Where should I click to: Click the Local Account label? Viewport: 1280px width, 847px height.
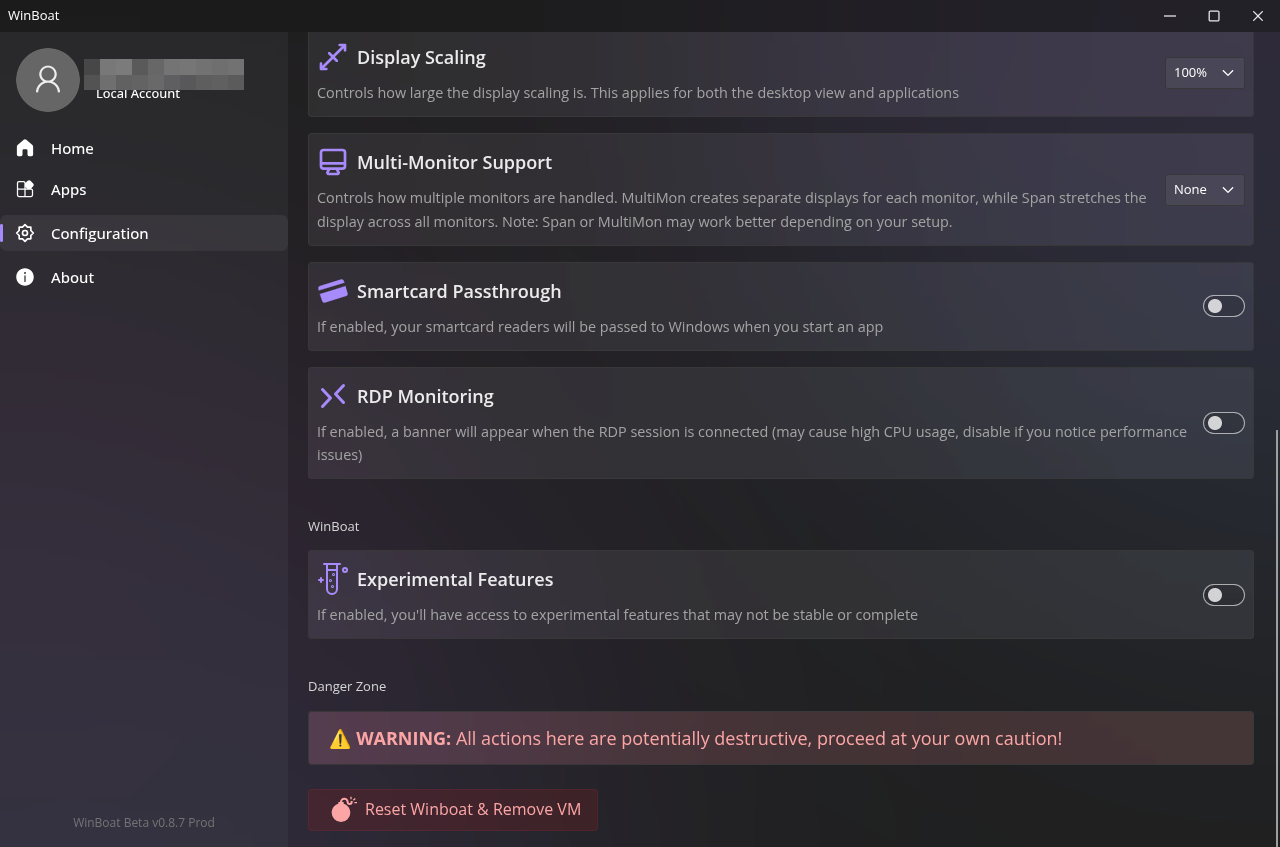click(138, 94)
